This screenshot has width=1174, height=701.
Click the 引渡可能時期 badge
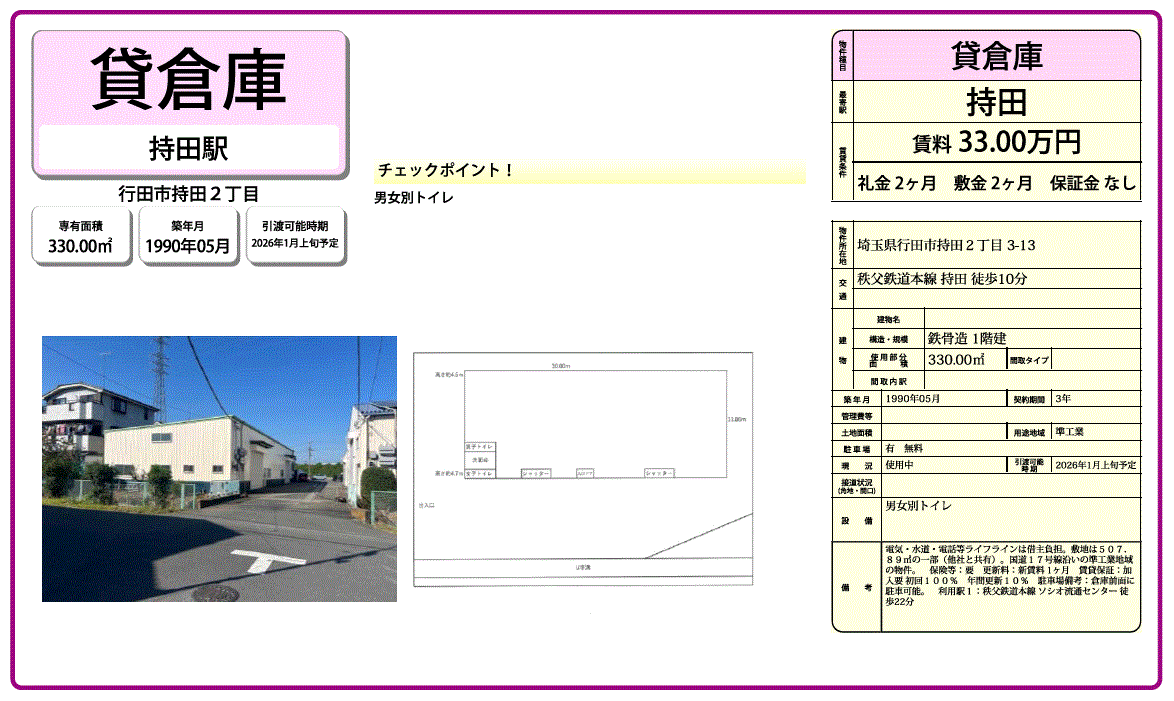pyautogui.click(x=295, y=236)
